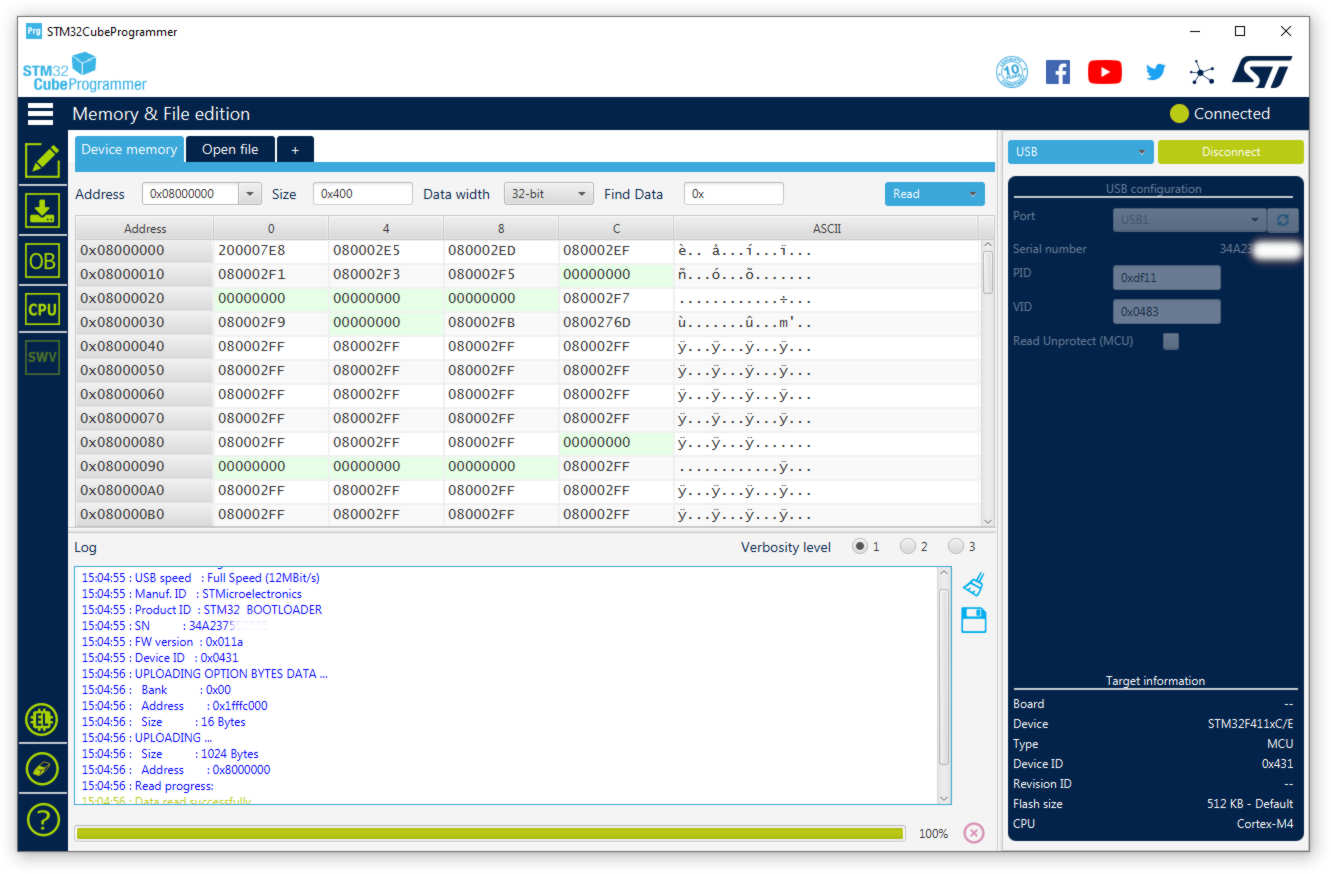Expand the Read button dropdown arrow
This screenshot has width=1331, height=874.
point(972,194)
